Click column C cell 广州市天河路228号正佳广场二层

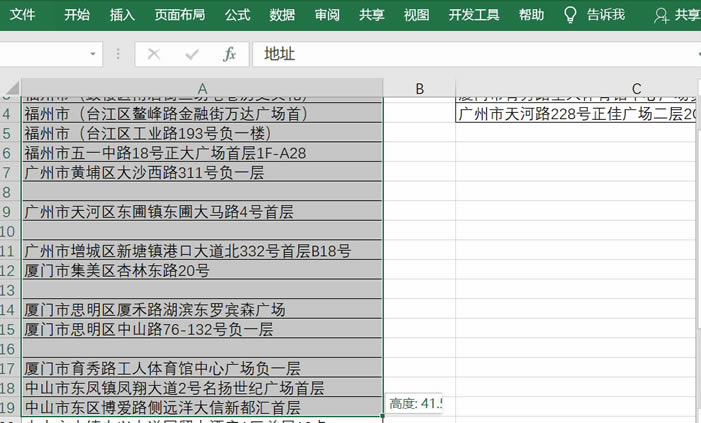(577, 114)
